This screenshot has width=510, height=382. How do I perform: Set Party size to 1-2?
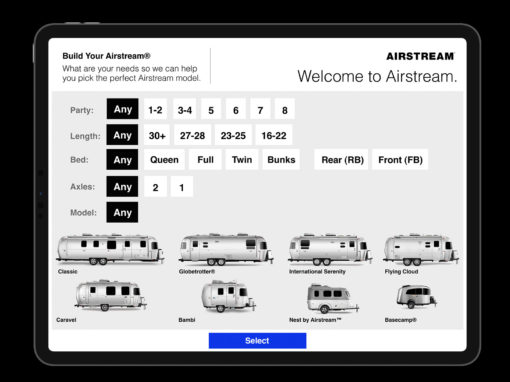tap(155, 110)
